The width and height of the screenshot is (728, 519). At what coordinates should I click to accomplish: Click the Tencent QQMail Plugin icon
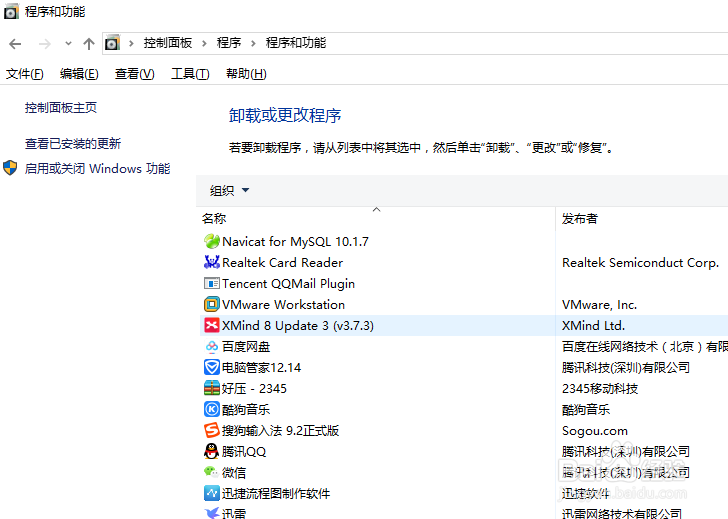pyautogui.click(x=212, y=283)
